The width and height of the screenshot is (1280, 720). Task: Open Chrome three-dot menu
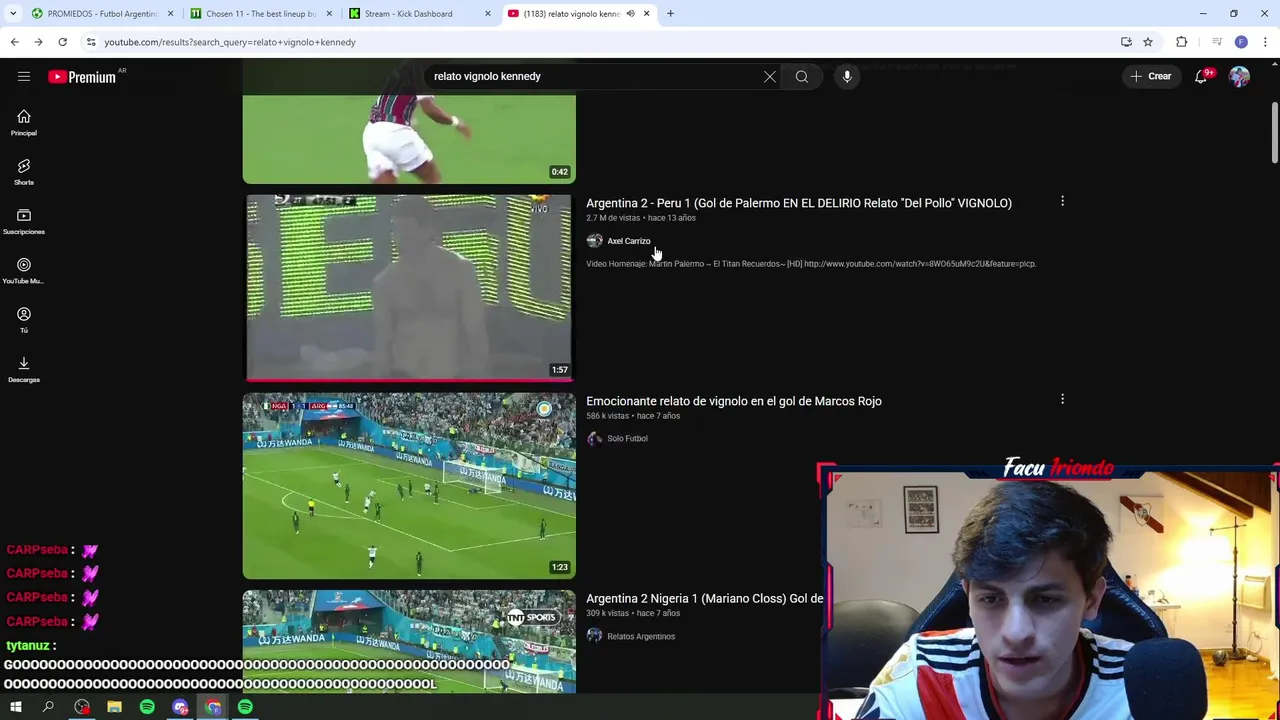(1266, 42)
